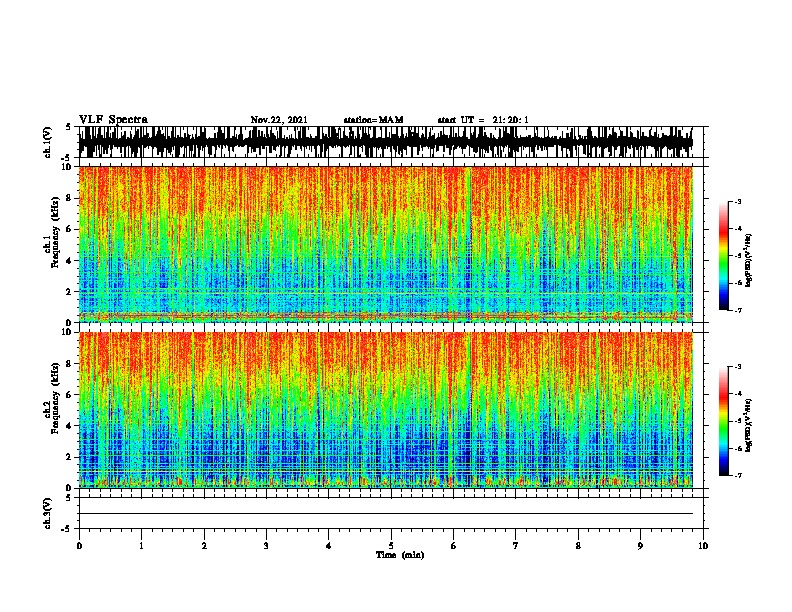Image resolution: width=792 pixels, height=612 pixels.
Task: Click the "10" frequency tick of ch.1 spectrogram
Action: click(68, 167)
